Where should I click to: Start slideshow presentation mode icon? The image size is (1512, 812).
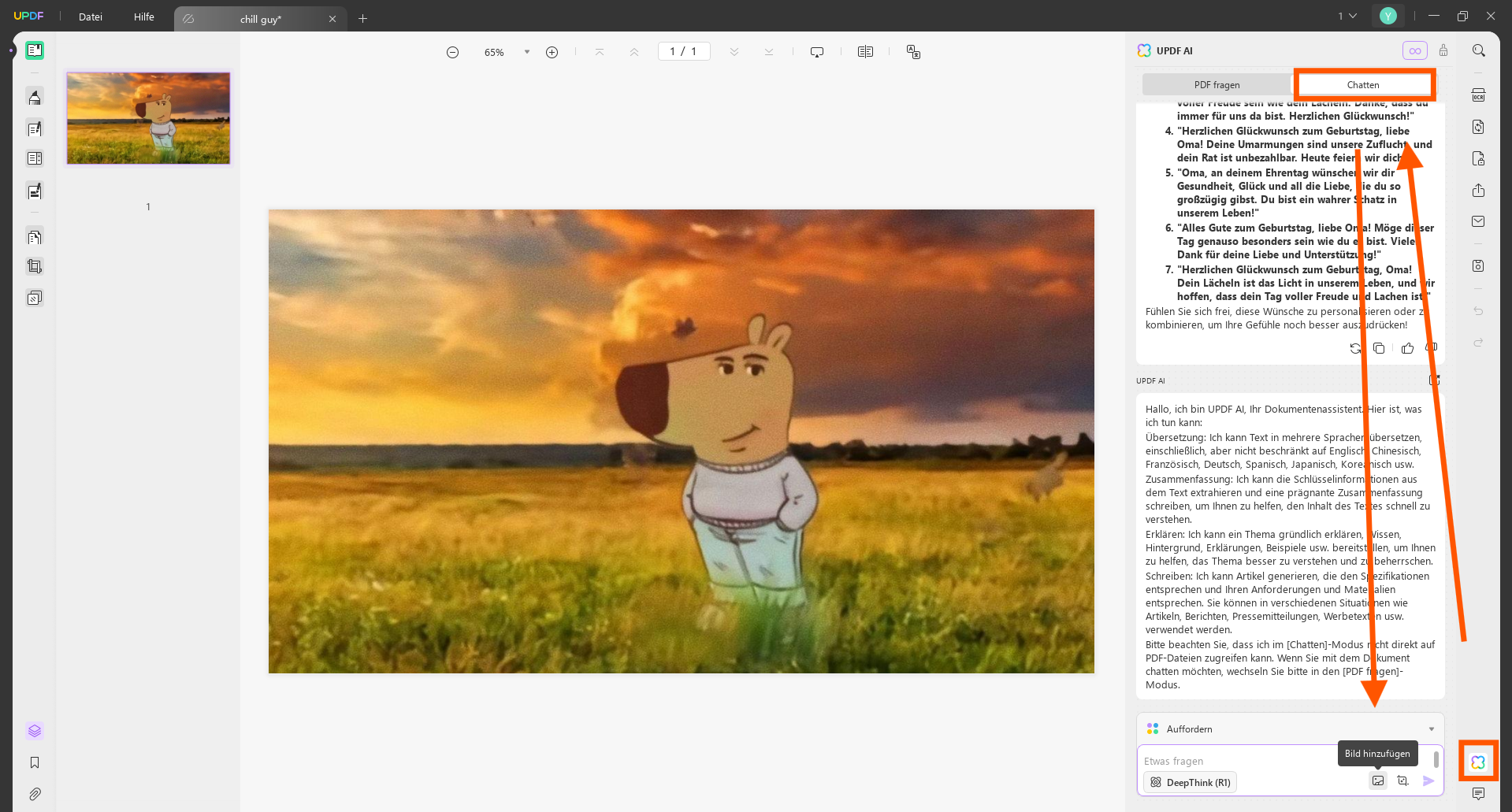(x=817, y=52)
